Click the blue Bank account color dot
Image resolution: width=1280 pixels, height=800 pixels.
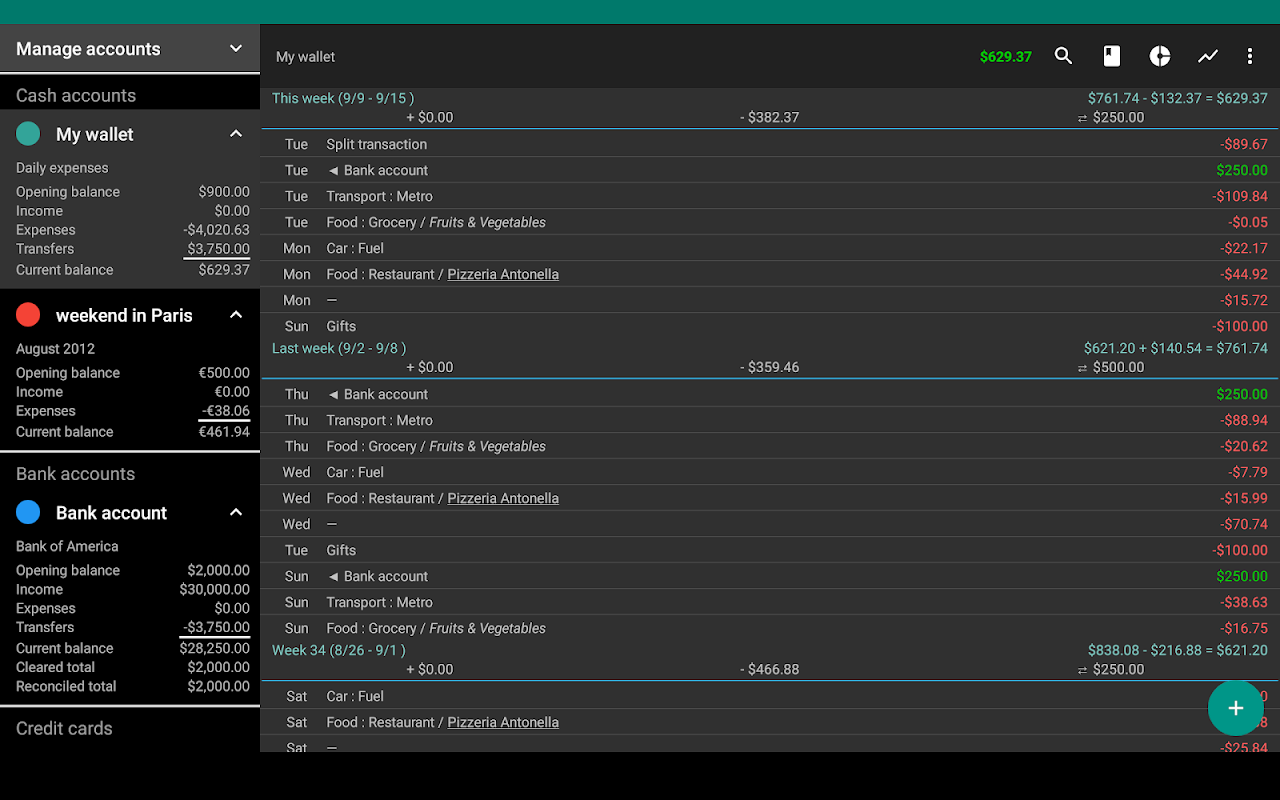28,513
